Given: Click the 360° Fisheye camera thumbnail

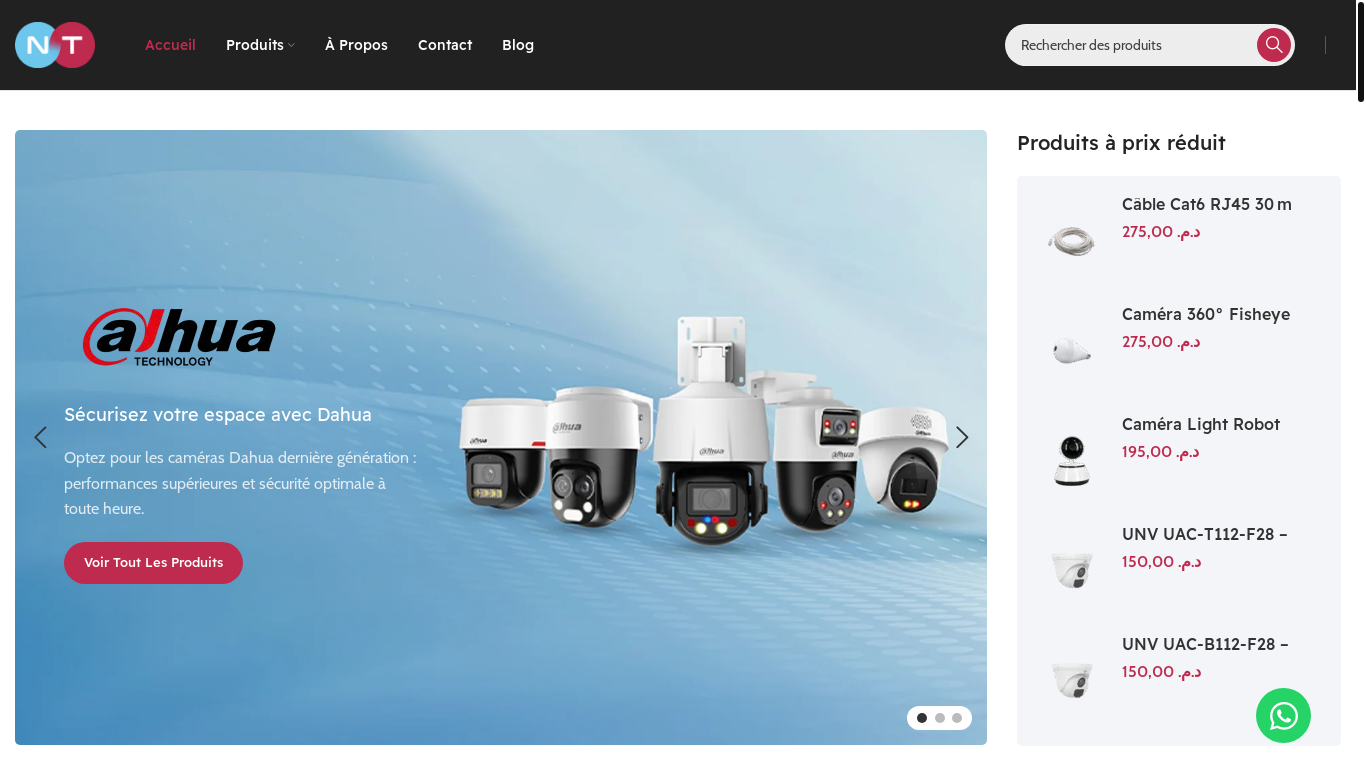Looking at the screenshot, I should [1072, 351].
